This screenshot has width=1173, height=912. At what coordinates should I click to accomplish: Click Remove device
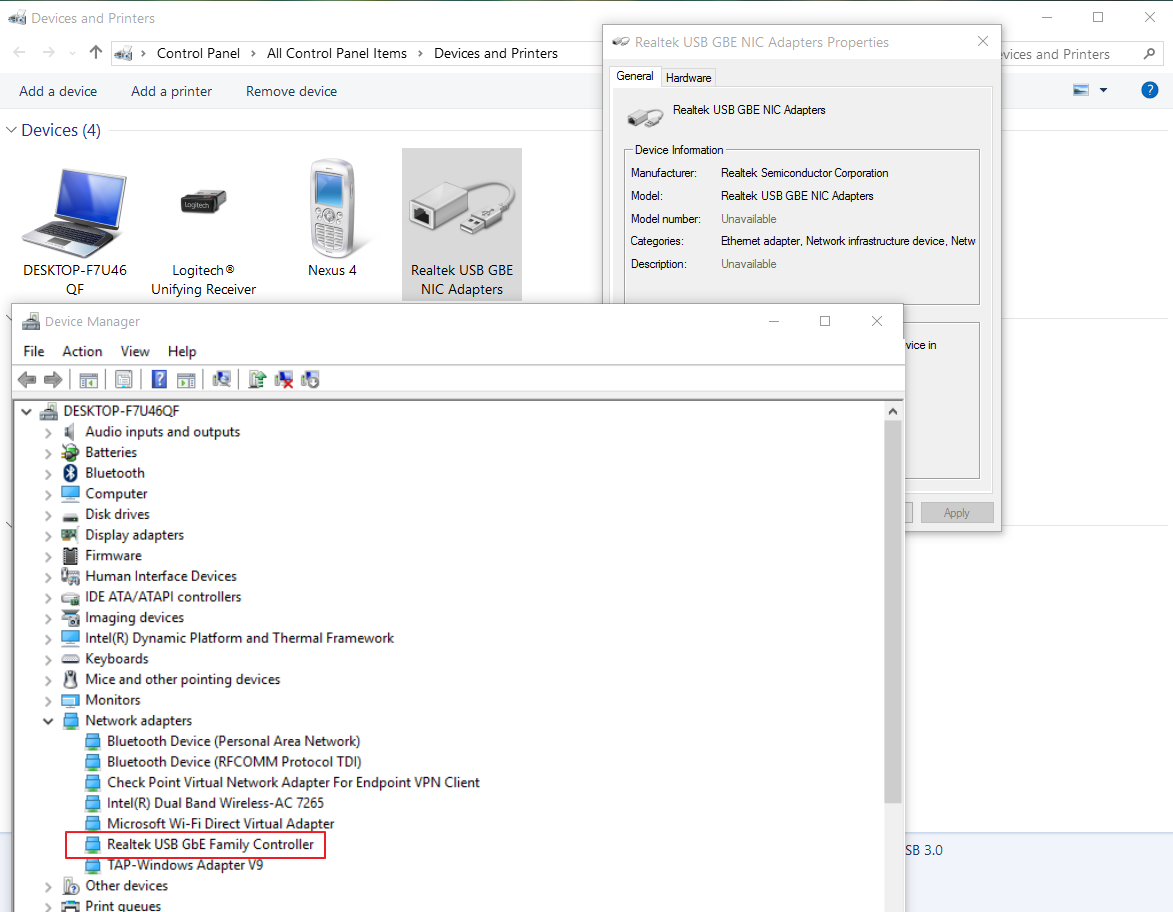(x=291, y=91)
